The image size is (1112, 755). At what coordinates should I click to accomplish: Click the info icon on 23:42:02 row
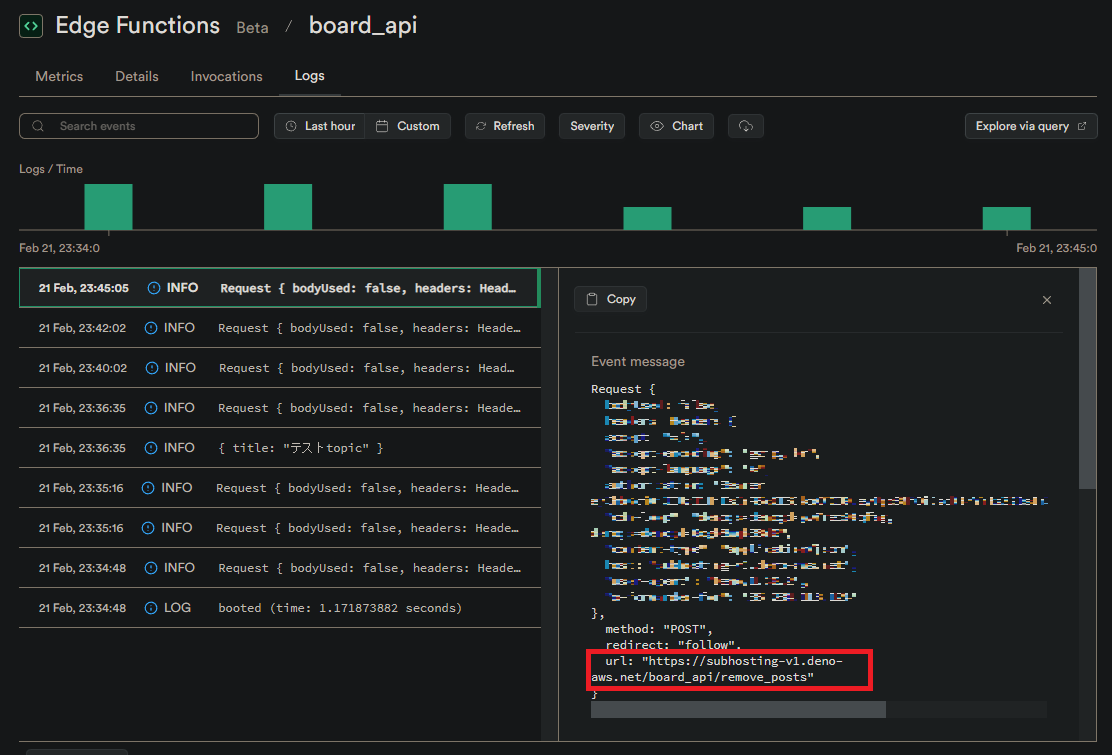(151, 328)
